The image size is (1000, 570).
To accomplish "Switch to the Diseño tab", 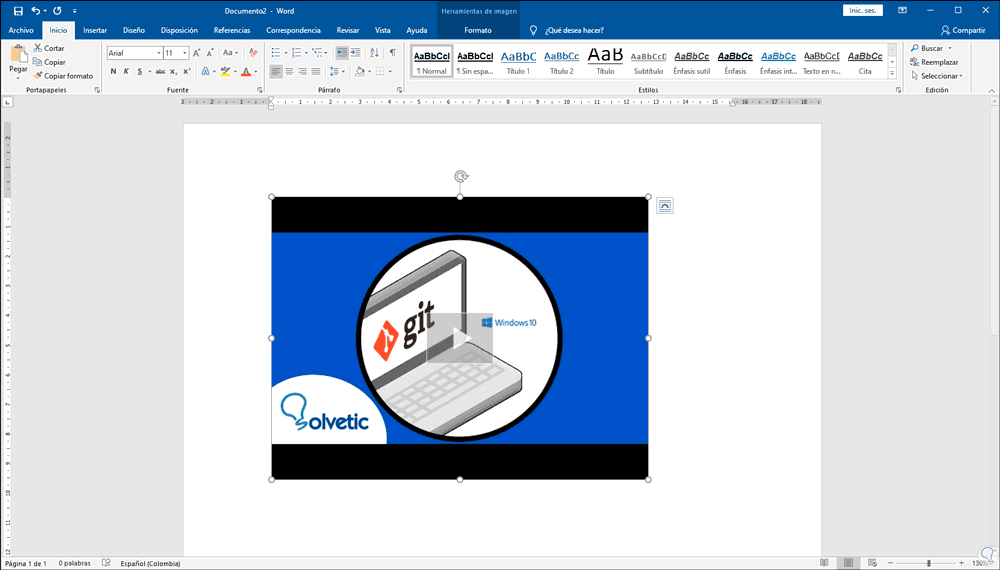I will tap(134, 30).
